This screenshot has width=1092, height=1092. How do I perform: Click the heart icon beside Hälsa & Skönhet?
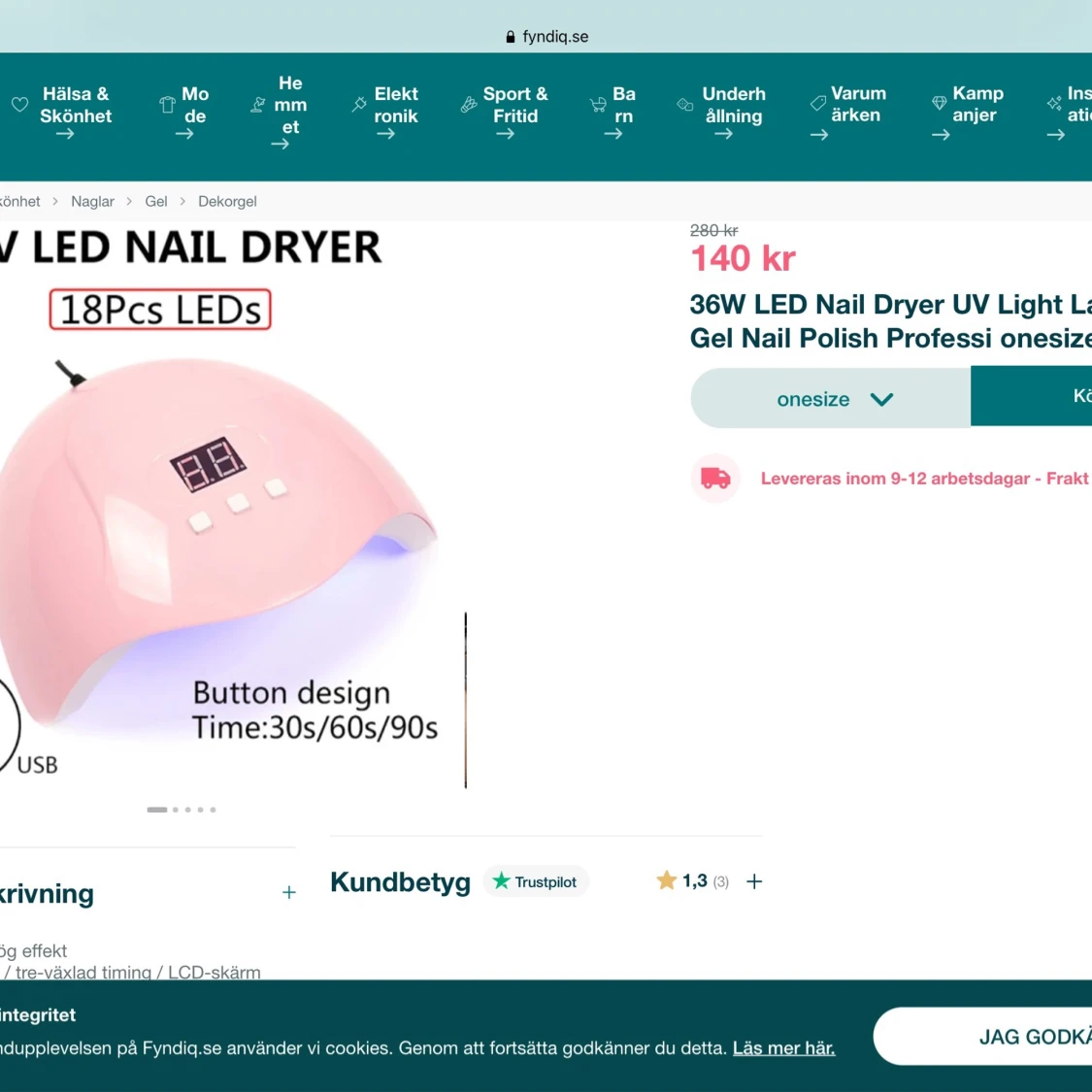tap(19, 105)
